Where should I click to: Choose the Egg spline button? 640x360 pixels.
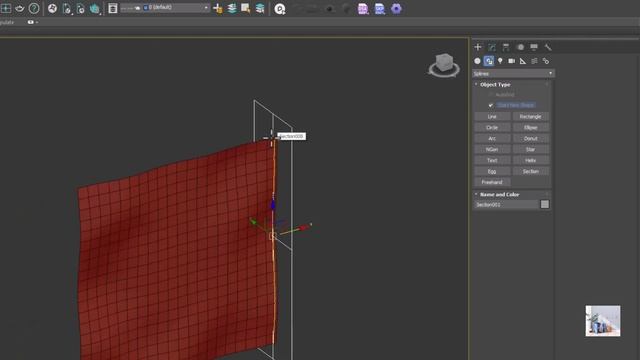click(x=492, y=171)
